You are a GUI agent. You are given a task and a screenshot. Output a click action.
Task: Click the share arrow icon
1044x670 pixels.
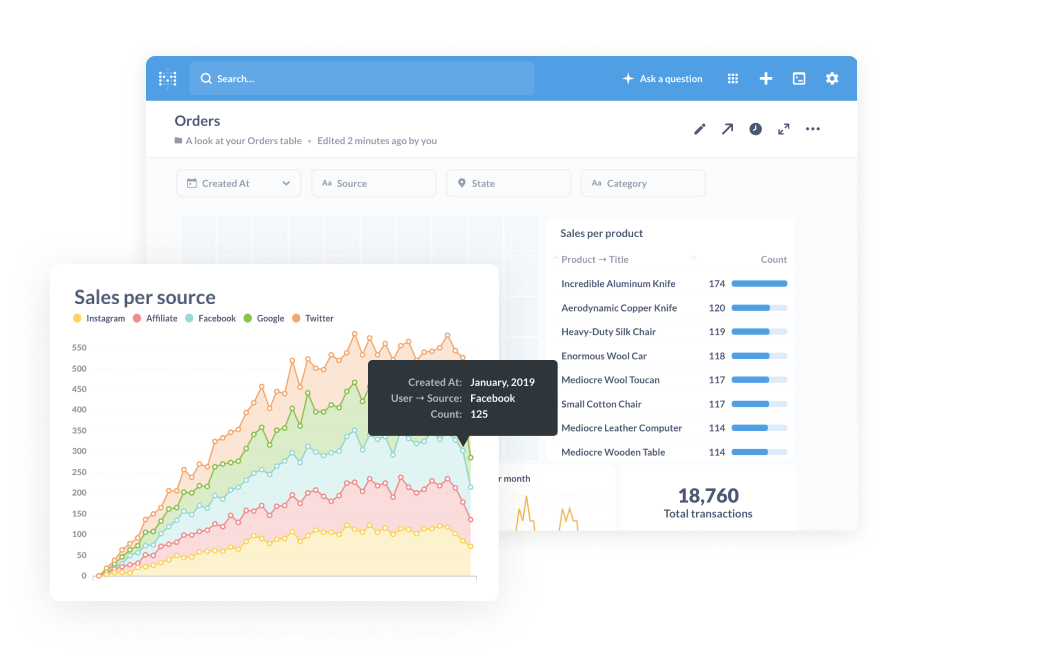pos(728,129)
